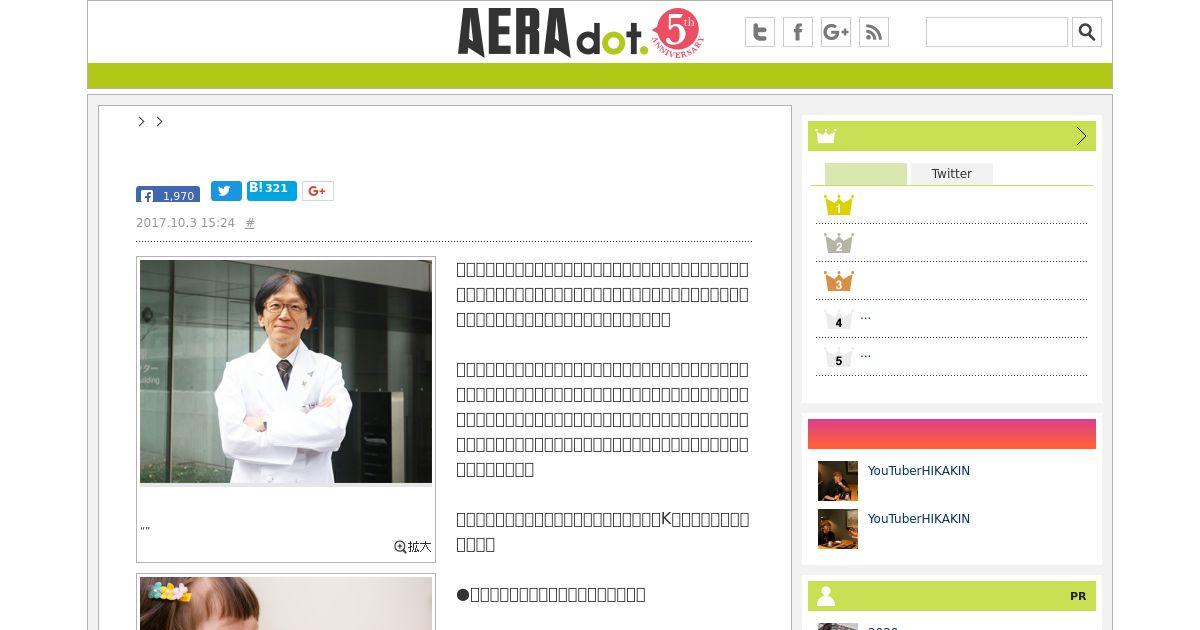Click the PR label in sidebar header
1200x630 pixels.
tap(1078, 596)
